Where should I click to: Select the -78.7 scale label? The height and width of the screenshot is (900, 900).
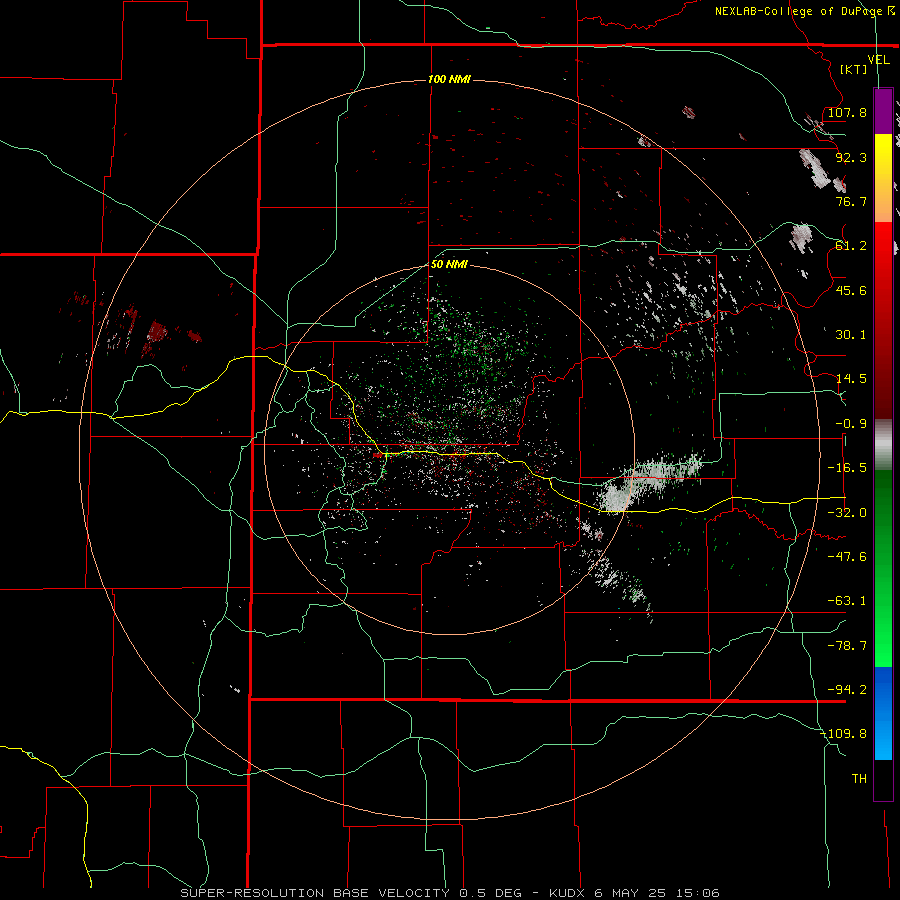click(x=847, y=646)
